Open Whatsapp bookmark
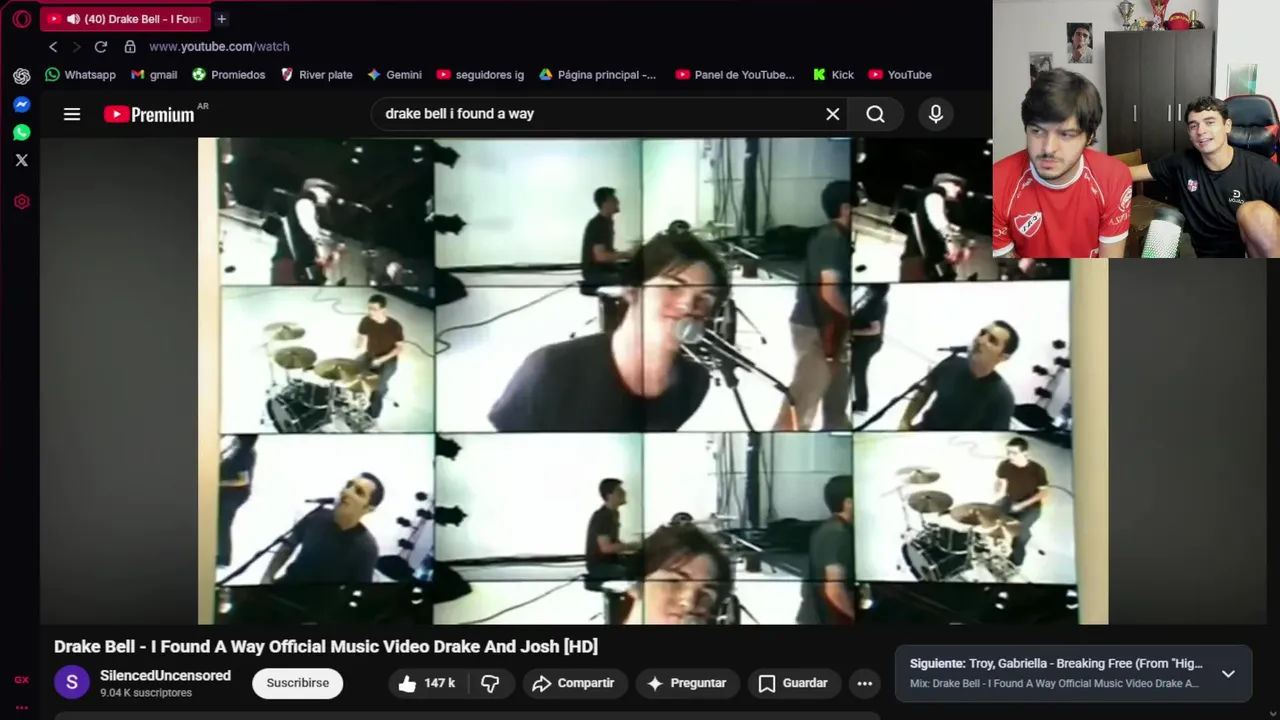This screenshot has width=1280, height=720. [80, 75]
